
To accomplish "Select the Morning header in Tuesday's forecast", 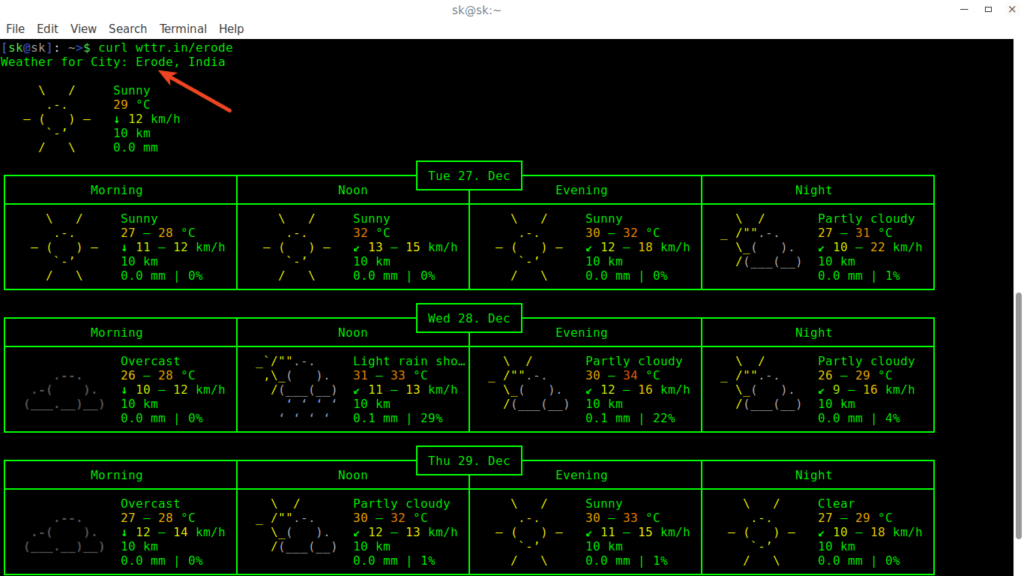I will click(116, 190).
